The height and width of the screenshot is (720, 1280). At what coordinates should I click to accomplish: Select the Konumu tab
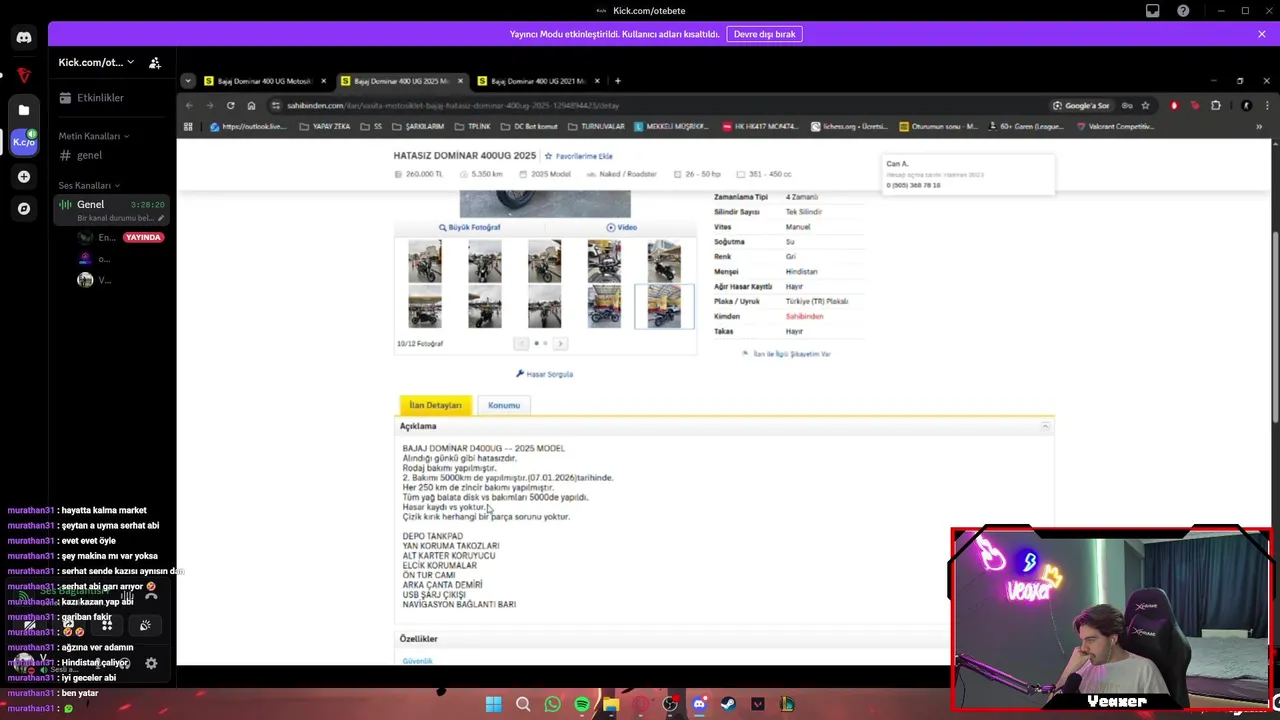click(x=504, y=405)
